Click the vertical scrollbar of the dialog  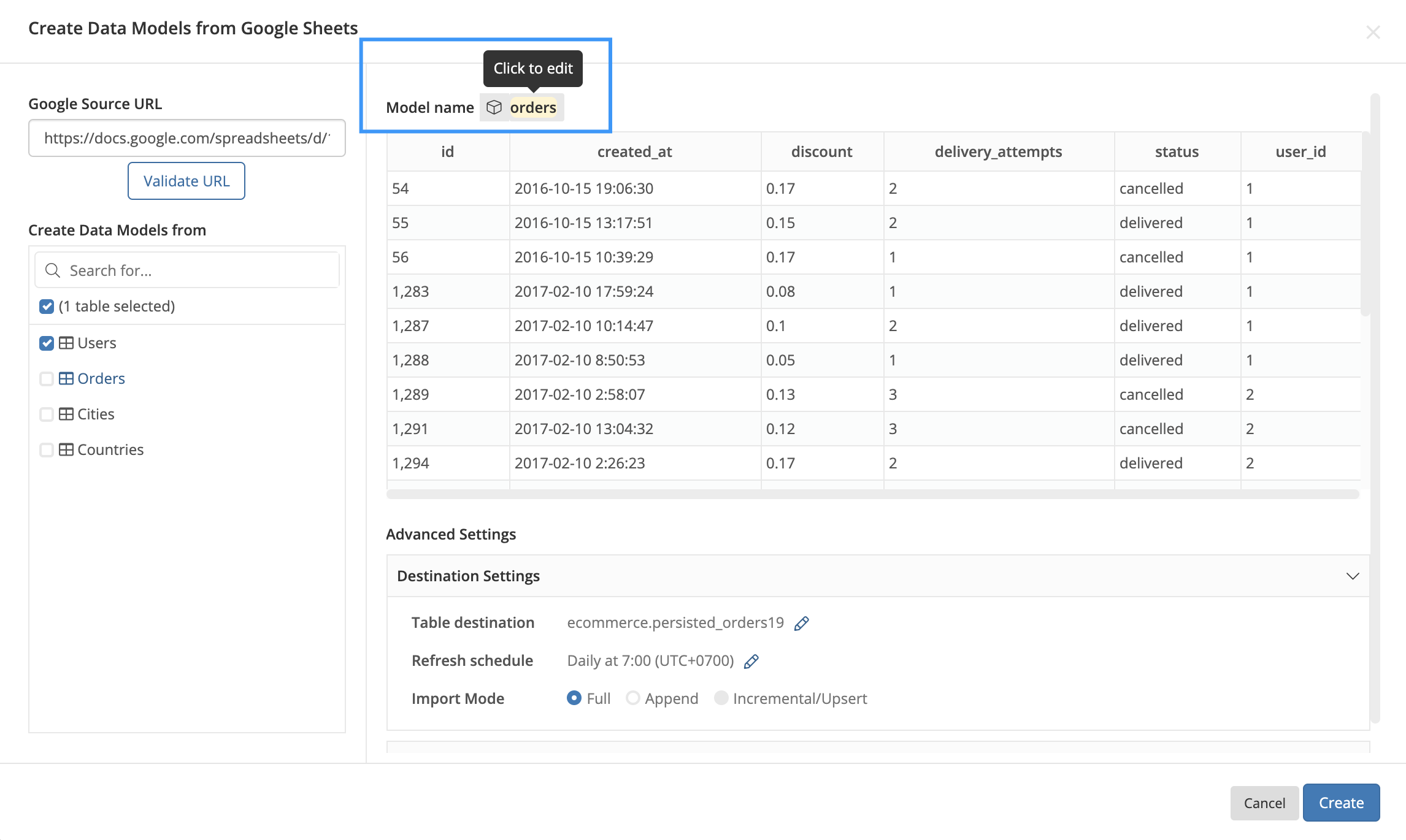click(x=1375, y=408)
